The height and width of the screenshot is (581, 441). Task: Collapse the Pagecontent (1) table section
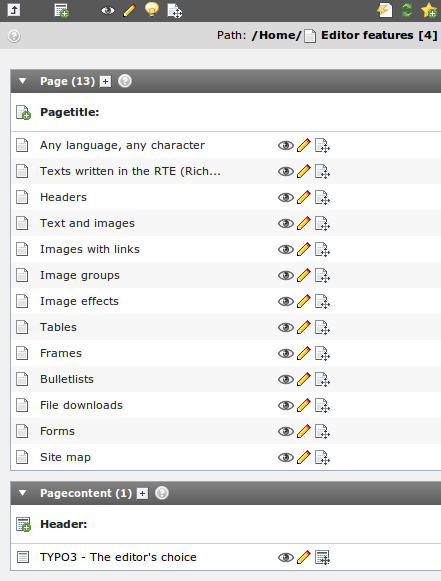click(x=23, y=493)
